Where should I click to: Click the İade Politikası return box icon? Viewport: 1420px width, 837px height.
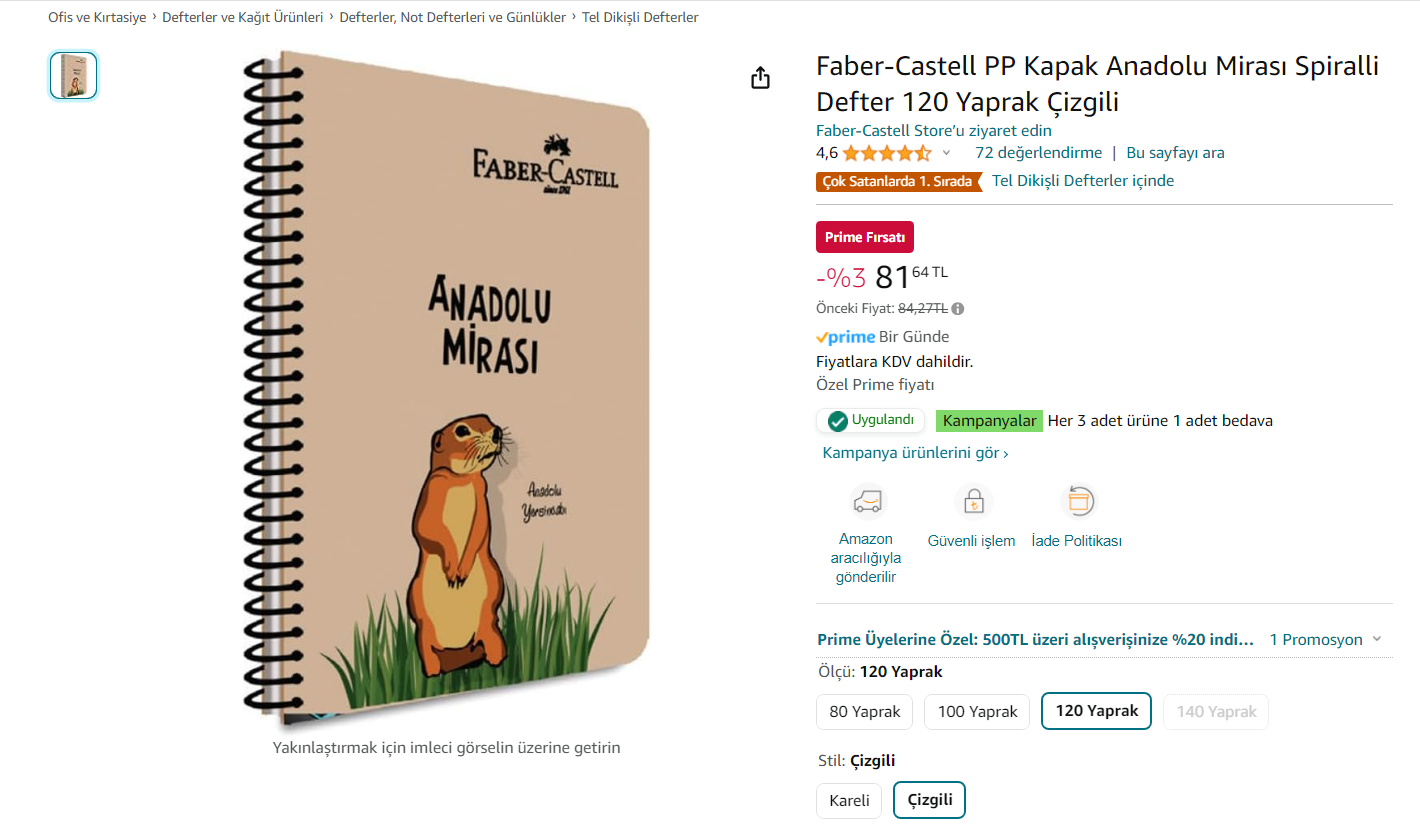pos(1077,502)
